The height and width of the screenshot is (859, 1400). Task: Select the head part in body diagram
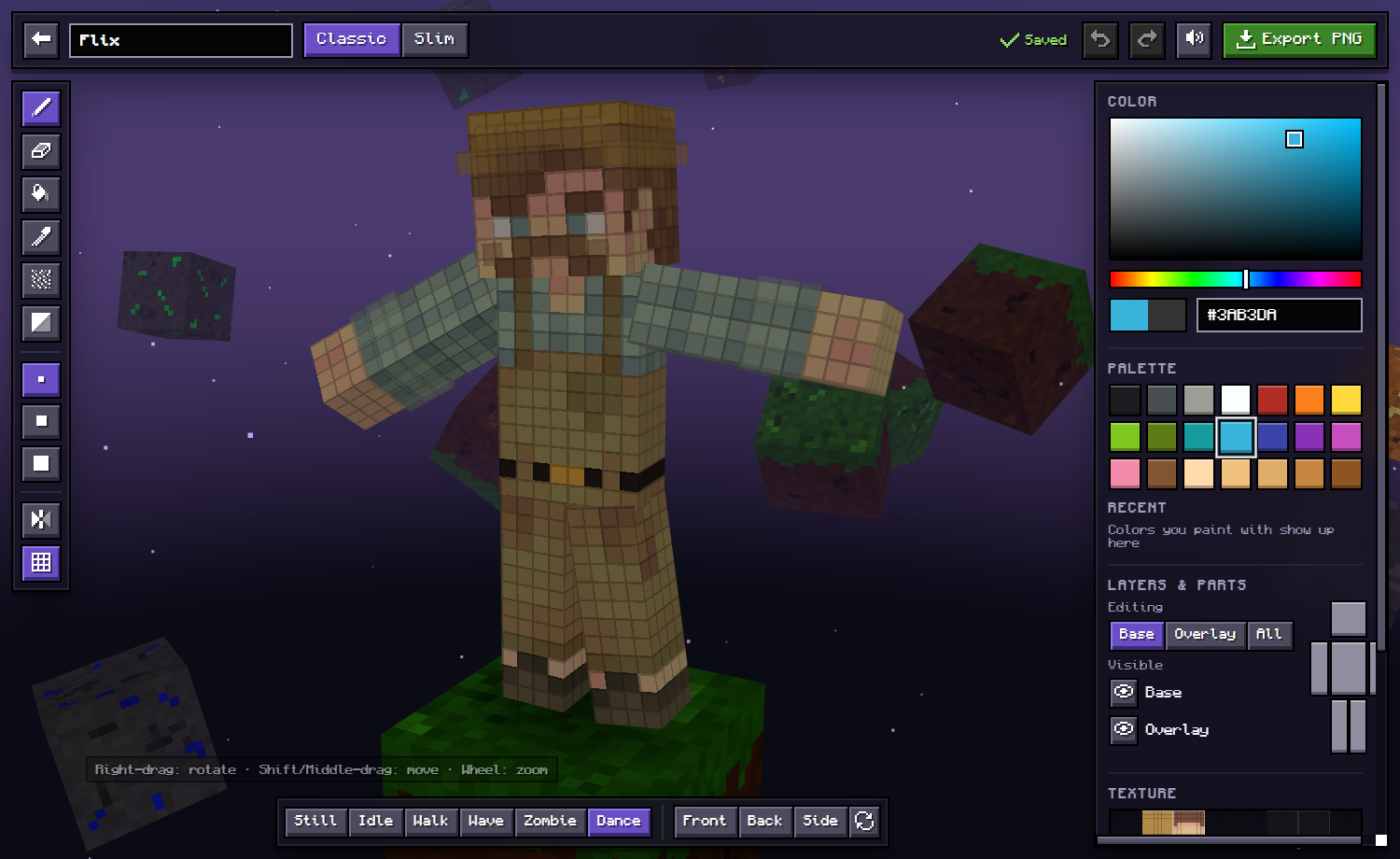(1349, 619)
